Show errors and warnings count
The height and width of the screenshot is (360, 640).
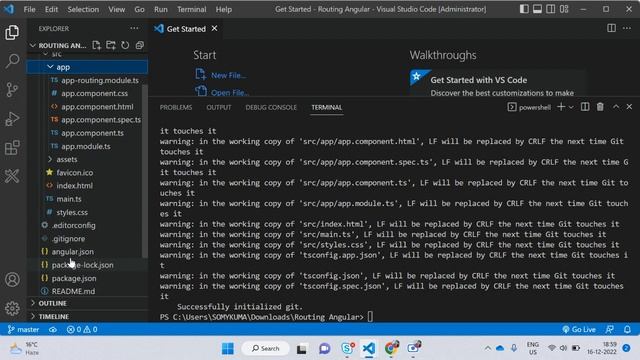pyautogui.click(x=82, y=329)
